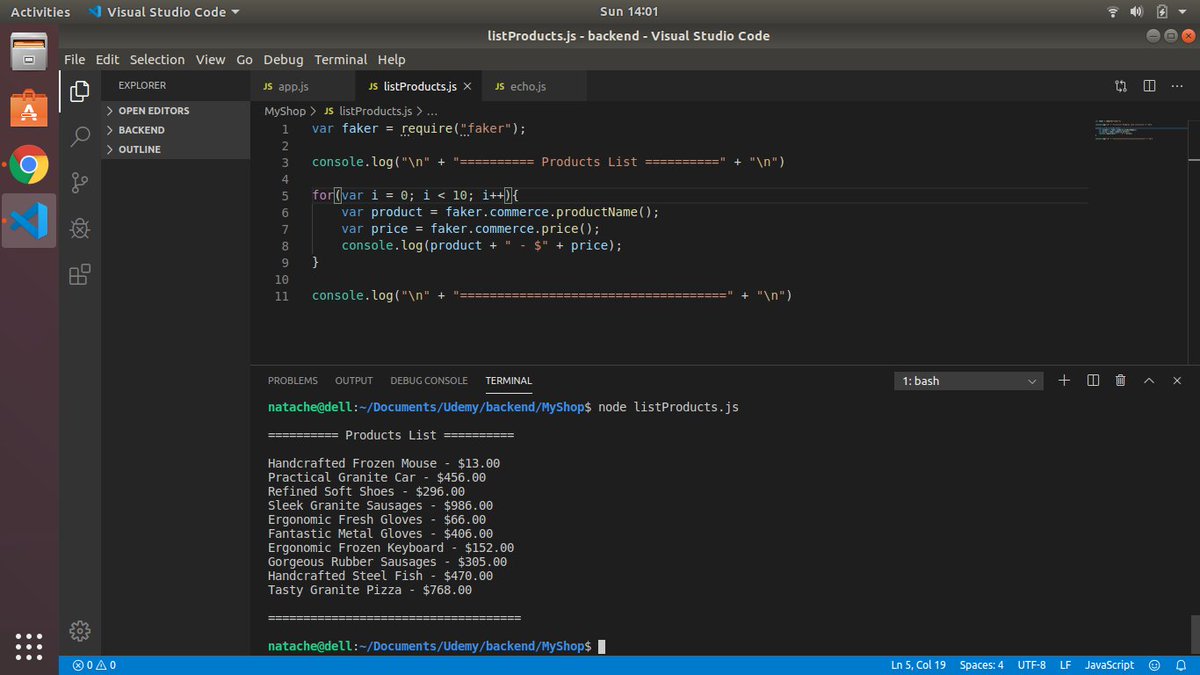
Task: Switch to the app.js tab
Action: (x=302, y=87)
